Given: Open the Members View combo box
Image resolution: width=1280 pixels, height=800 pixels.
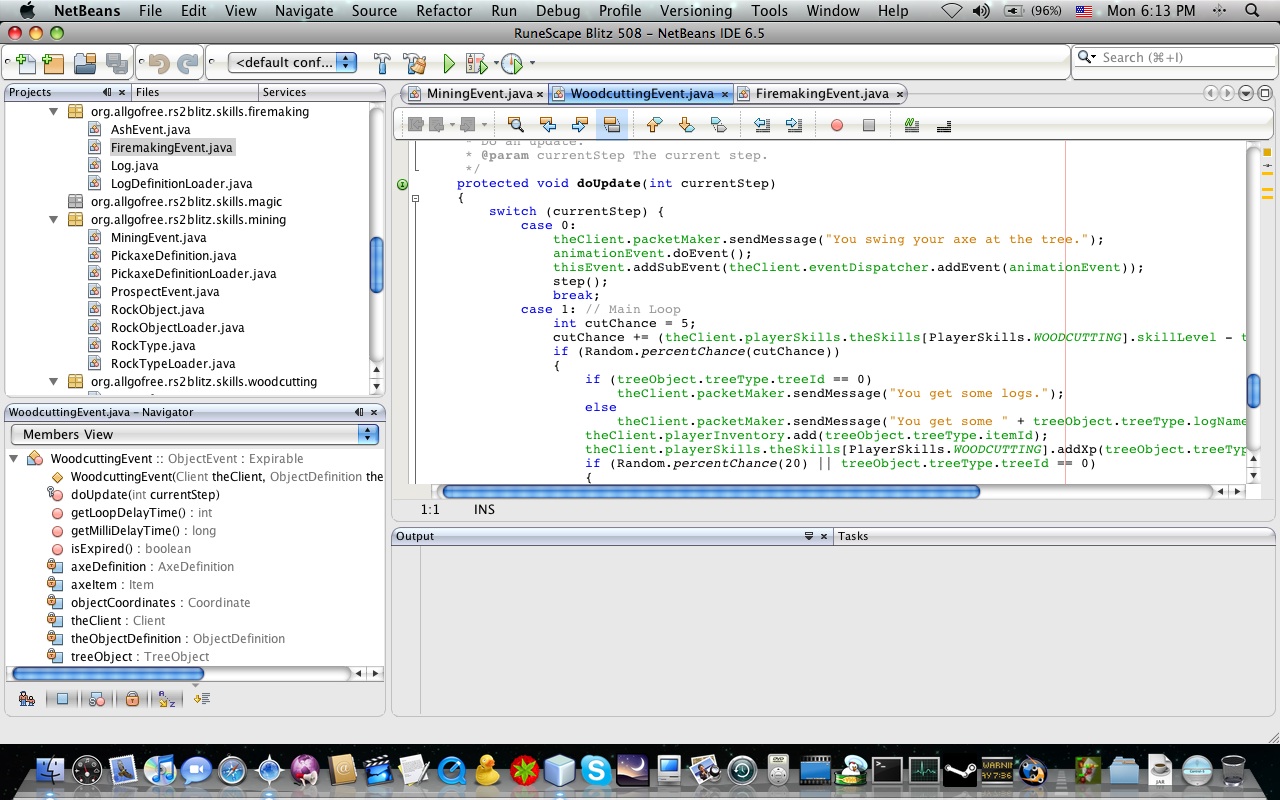Looking at the screenshot, I should point(195,434).
